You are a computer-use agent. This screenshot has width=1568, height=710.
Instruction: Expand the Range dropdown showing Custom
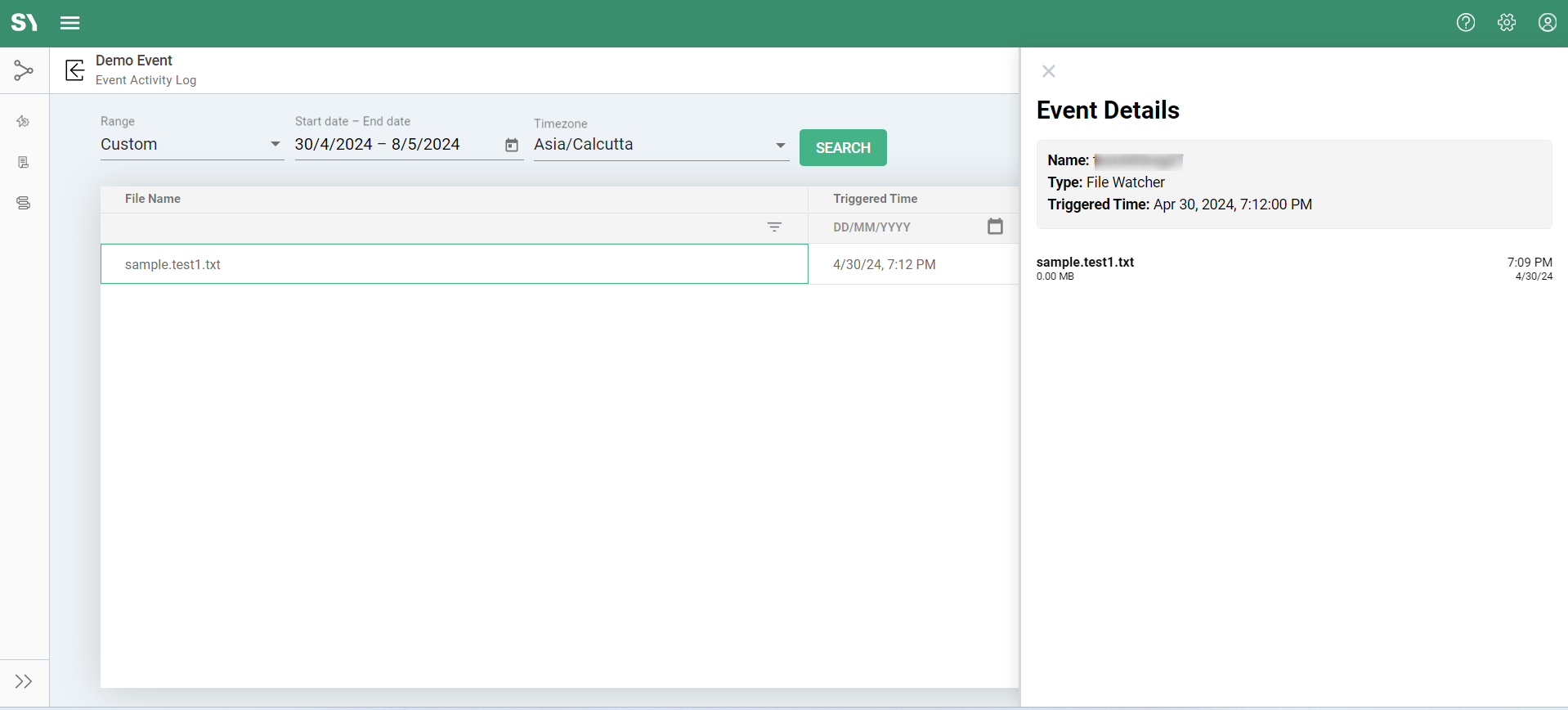(x=191, y=145)
